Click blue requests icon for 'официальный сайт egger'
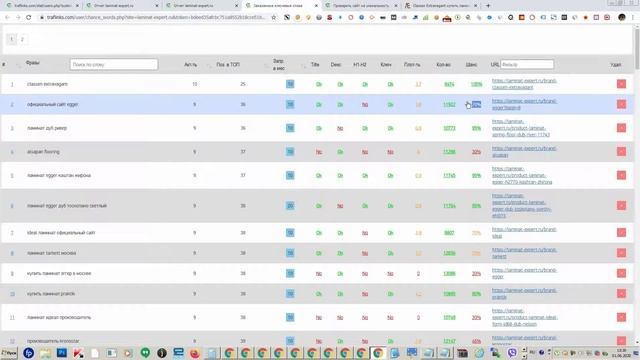Viewport: 640px width, 360px height. pos(290,104)
